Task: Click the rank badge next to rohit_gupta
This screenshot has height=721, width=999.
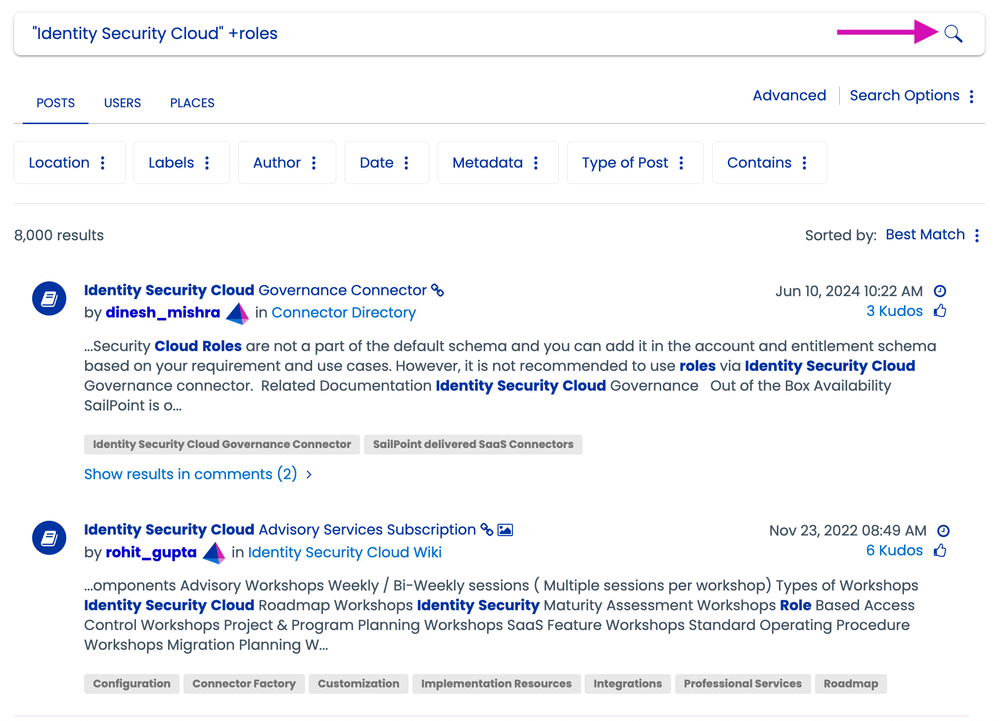Action: pos(214,553)
